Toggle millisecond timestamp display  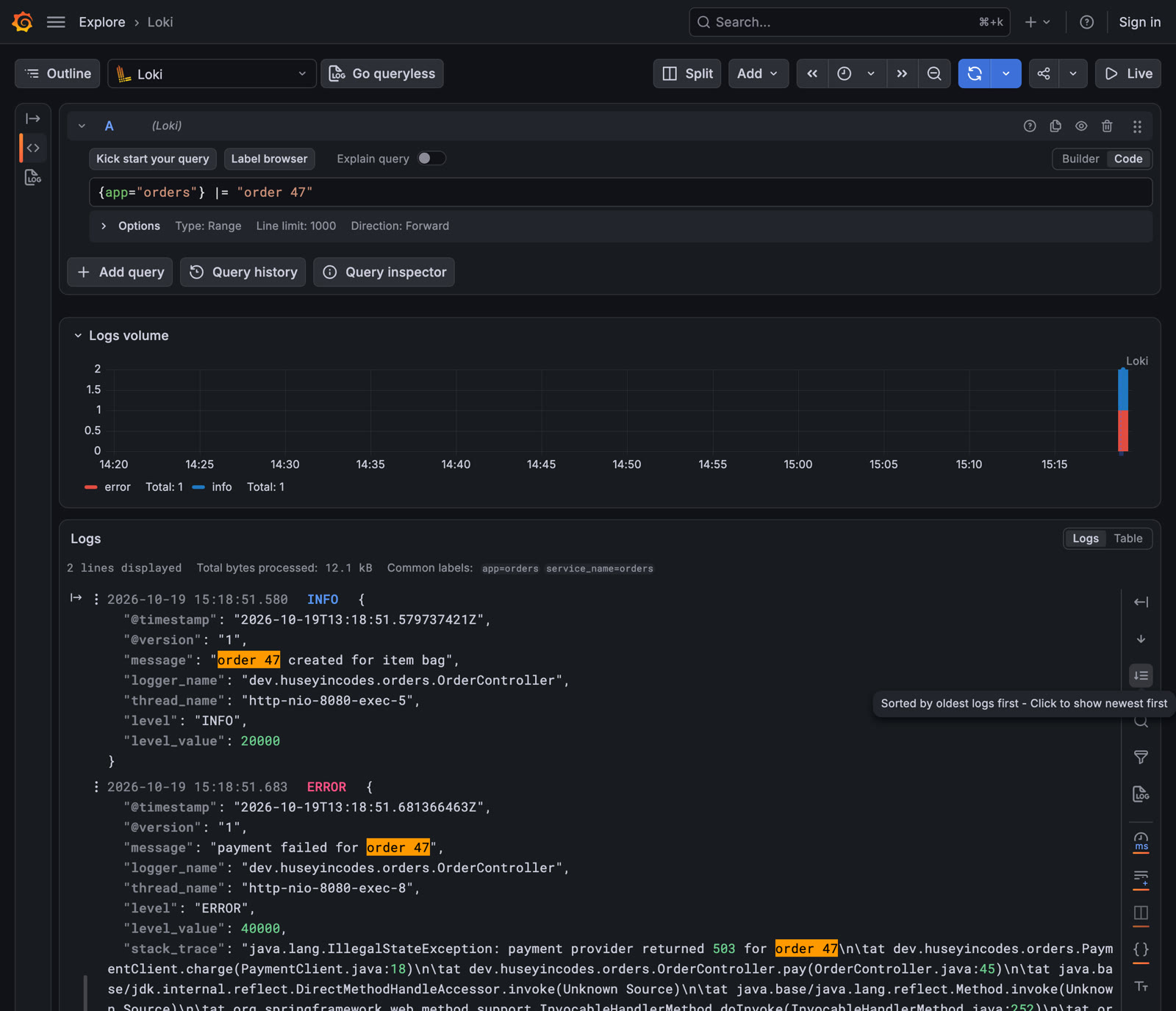(1141, 841)
